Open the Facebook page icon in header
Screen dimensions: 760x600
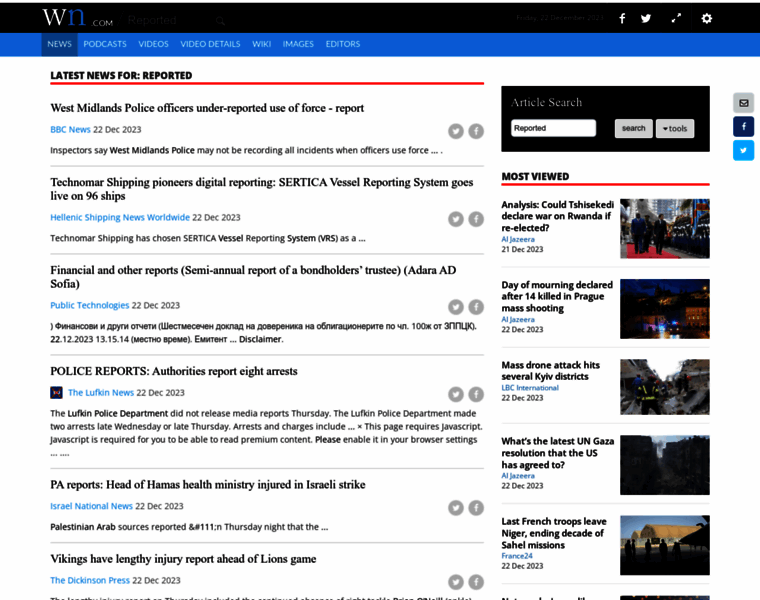tap(622, 18)
